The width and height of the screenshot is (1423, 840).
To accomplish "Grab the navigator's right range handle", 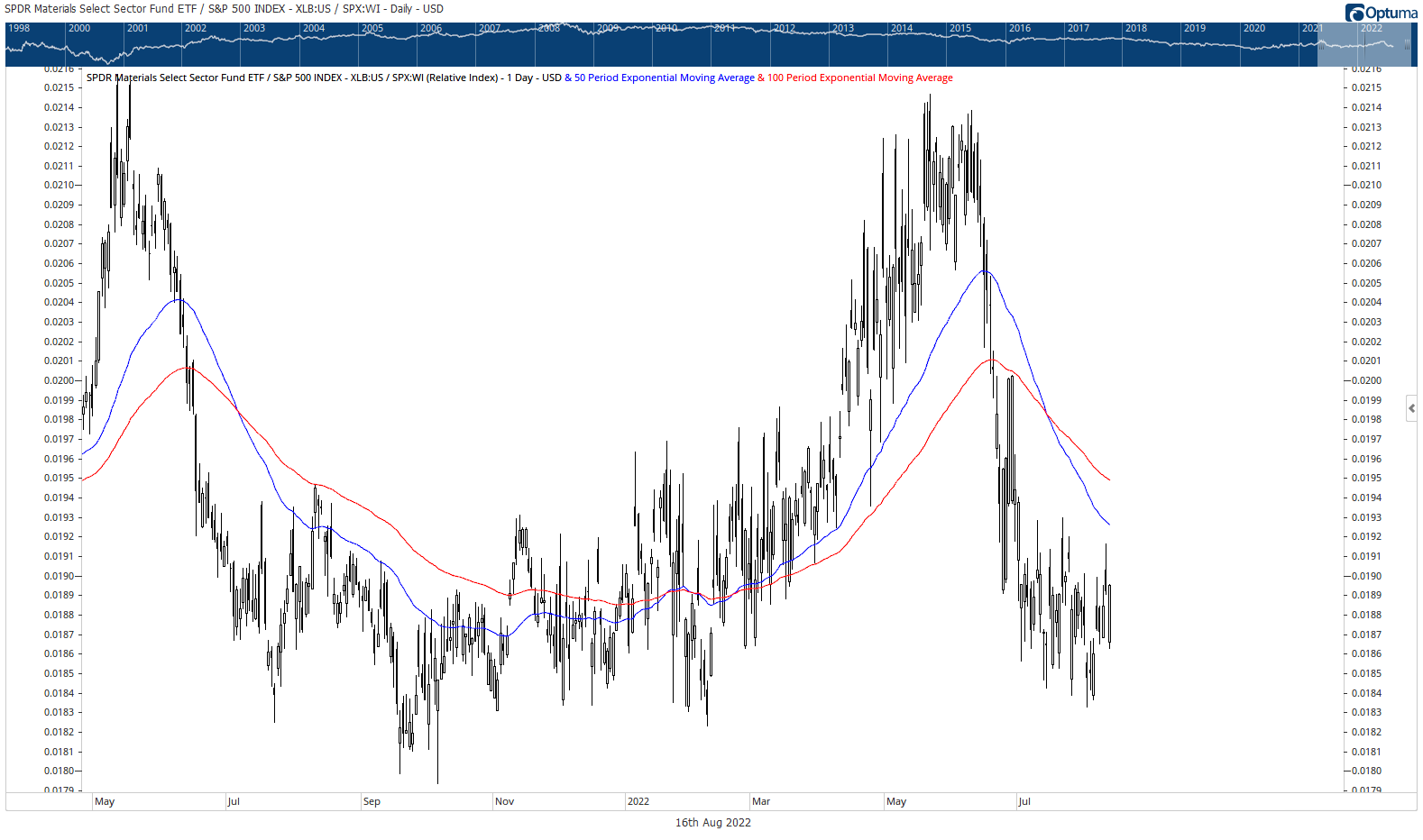I will (x=1407, y=43).
